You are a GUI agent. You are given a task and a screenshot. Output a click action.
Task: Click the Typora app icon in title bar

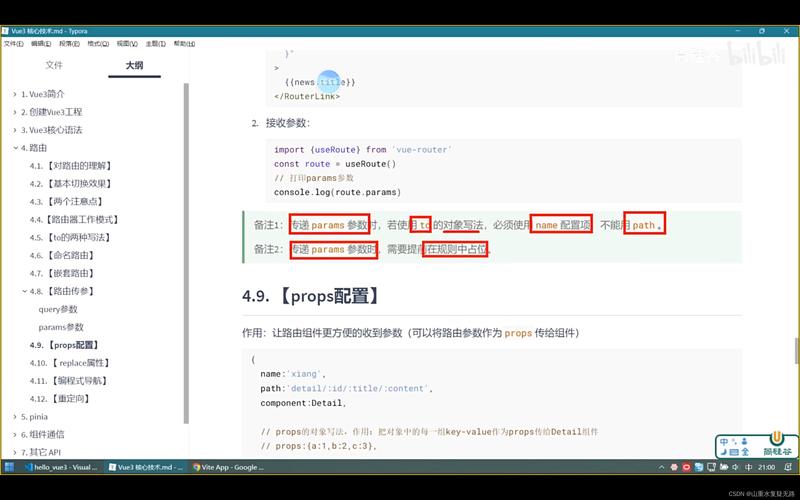(x=5, y=31)
